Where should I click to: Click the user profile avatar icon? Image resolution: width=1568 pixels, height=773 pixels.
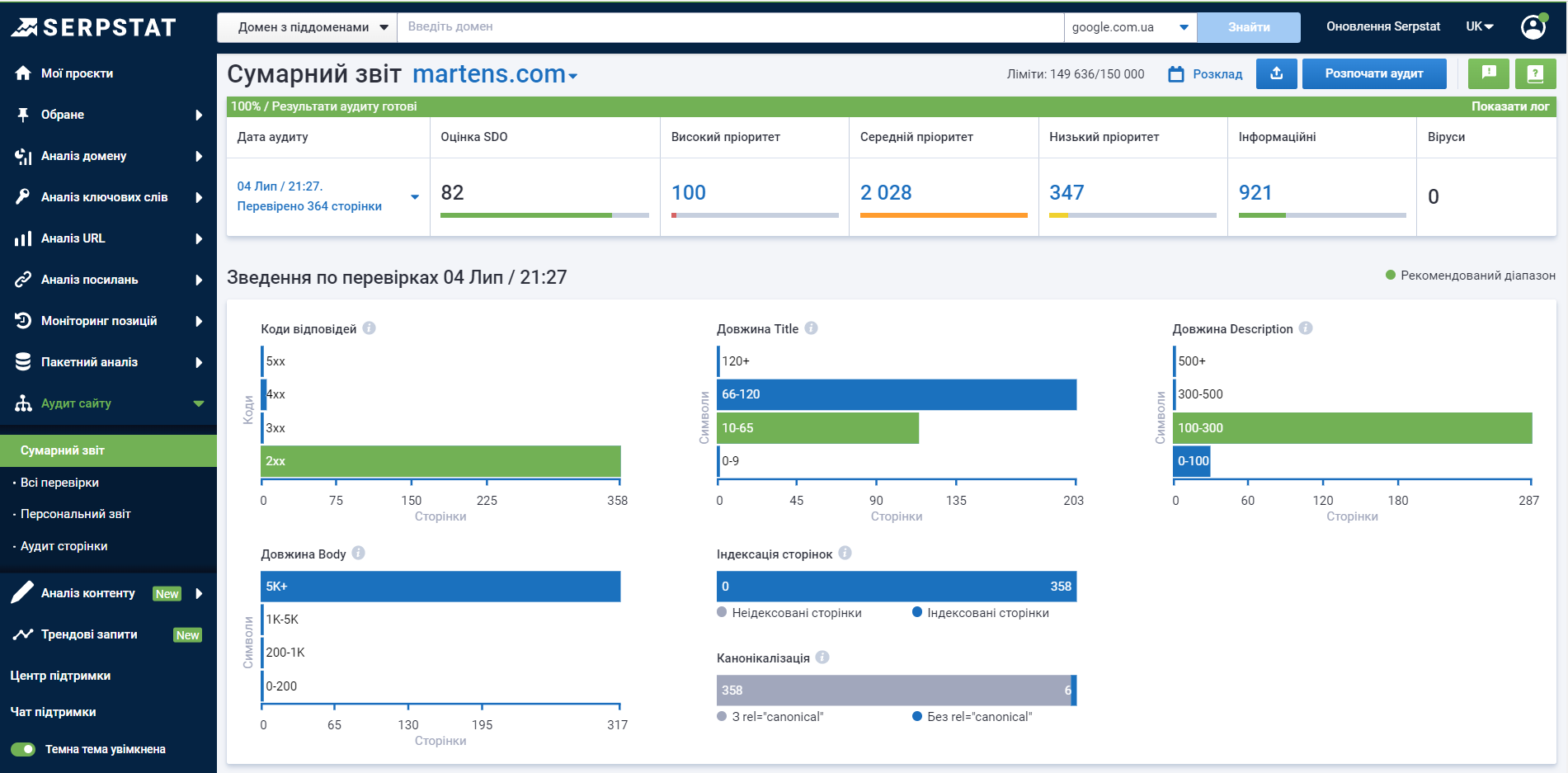[x=1533, y=27]
